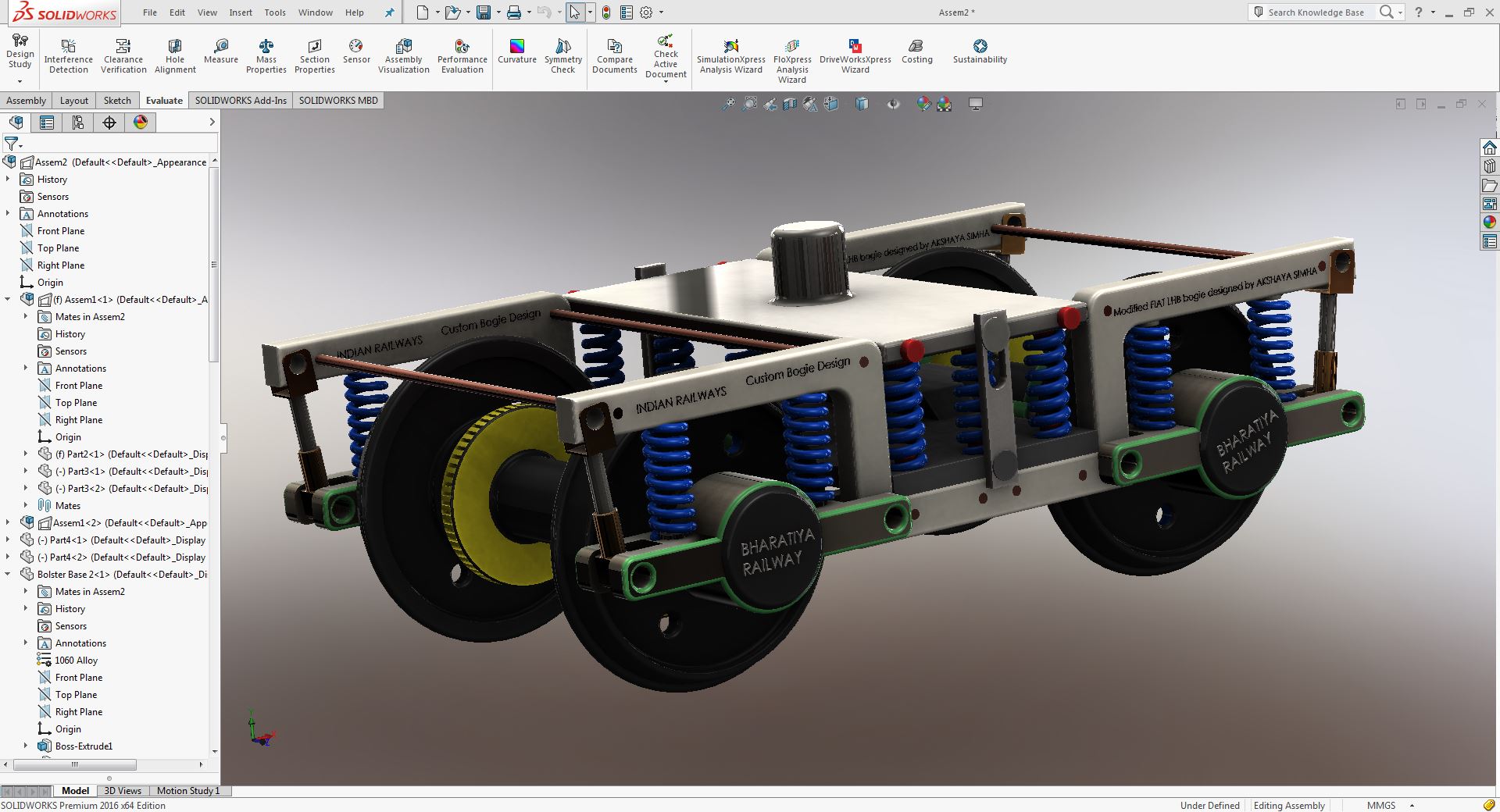Expand the Design Study dropdown
The height and width of the screenshot is (812, 1500).
20,81
